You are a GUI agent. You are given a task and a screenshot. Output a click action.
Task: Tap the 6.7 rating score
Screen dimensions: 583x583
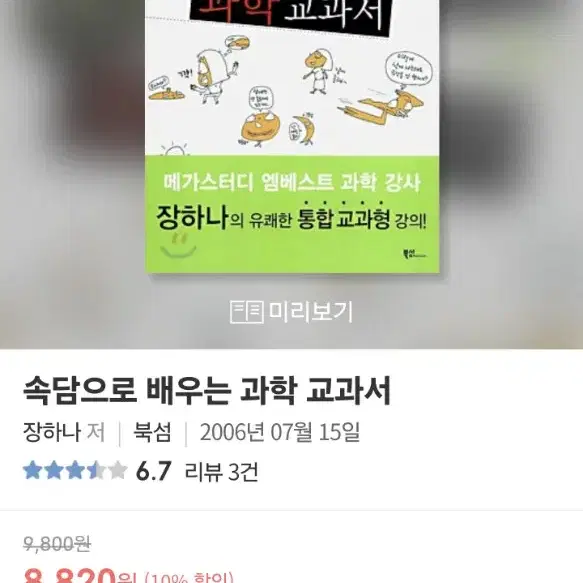click(x=154, y=471)
